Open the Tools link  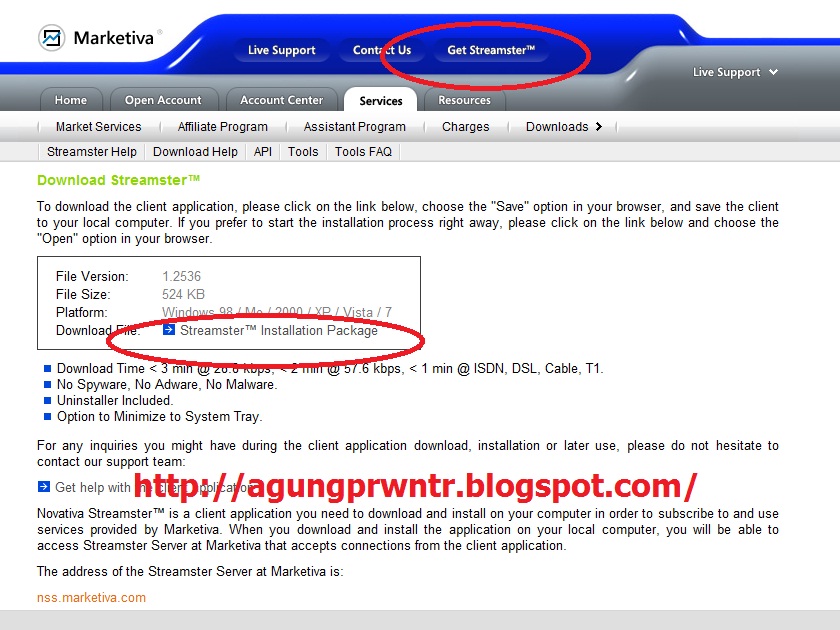(x=303, y=152)
